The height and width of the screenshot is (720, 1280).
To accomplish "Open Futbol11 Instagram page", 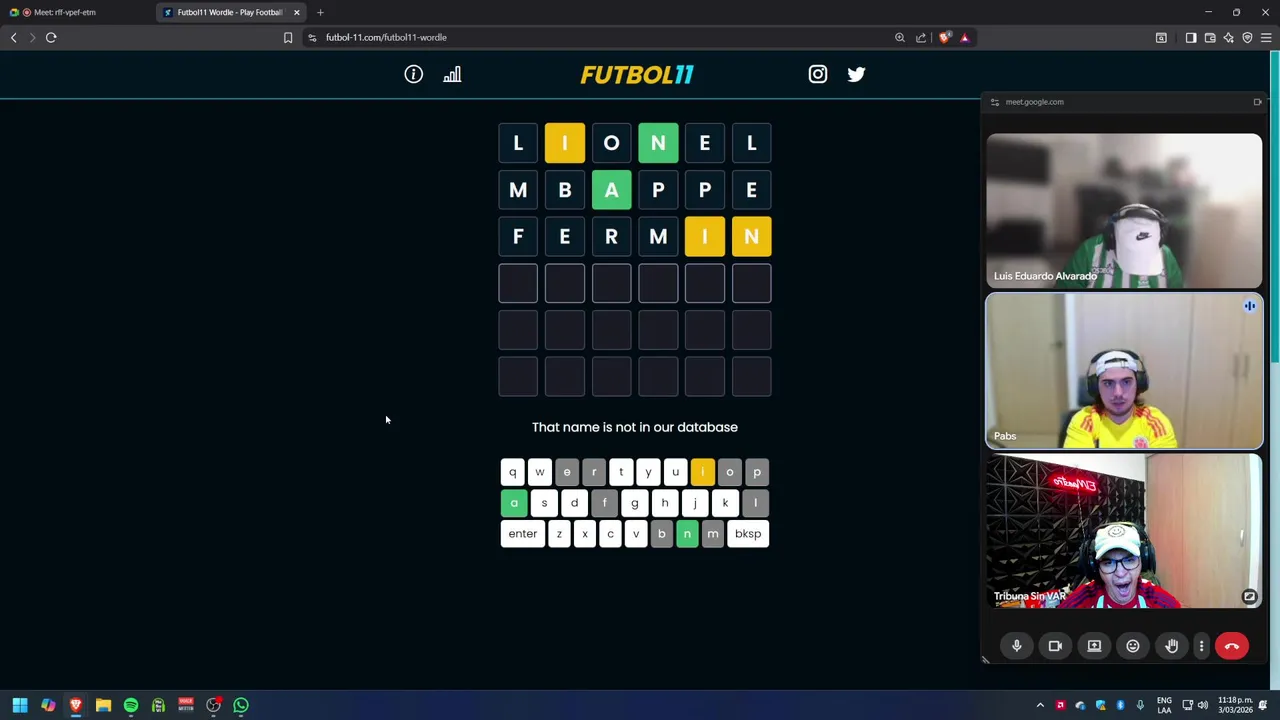I will pyautogui.click(x=818, y=74).
